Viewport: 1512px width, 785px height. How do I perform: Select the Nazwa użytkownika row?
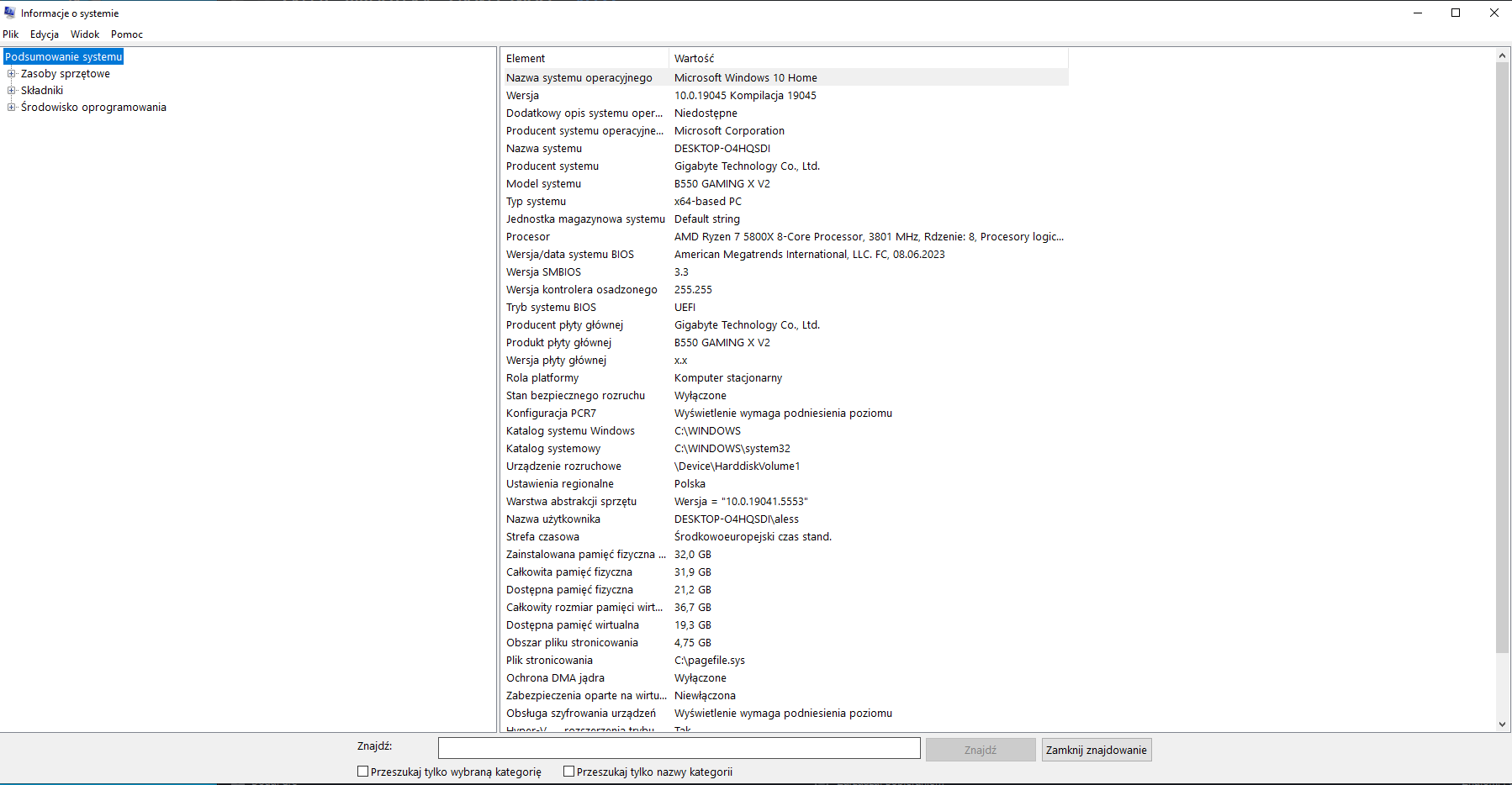point(785,519)
